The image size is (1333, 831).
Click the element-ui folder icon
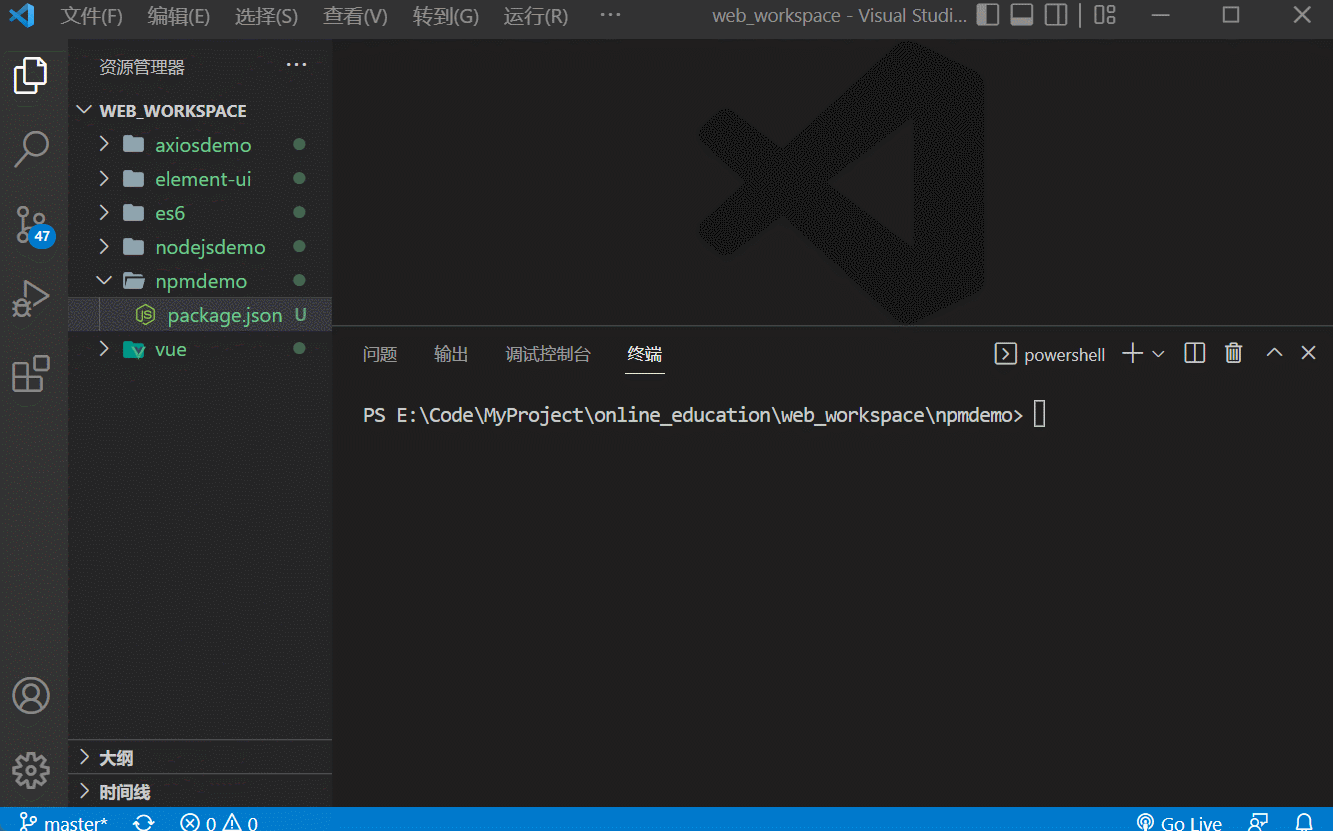(x=133, y=179)
